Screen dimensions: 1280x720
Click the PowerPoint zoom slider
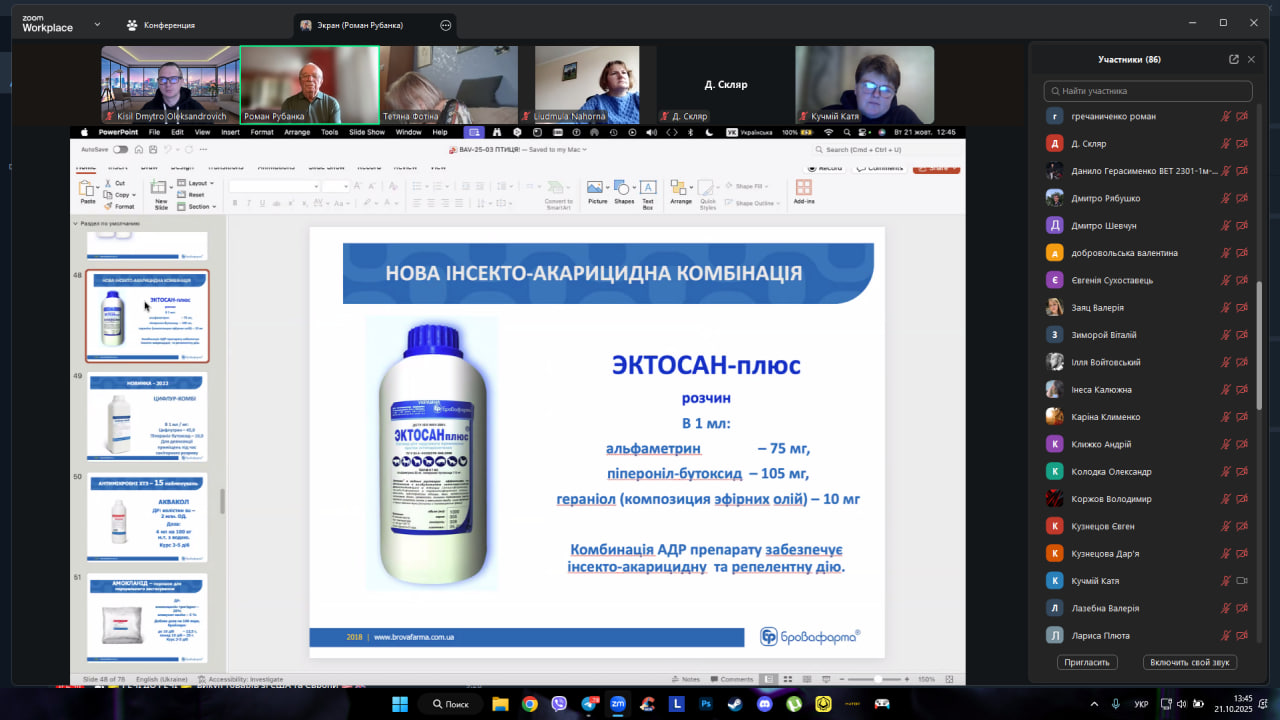(878, 679)
